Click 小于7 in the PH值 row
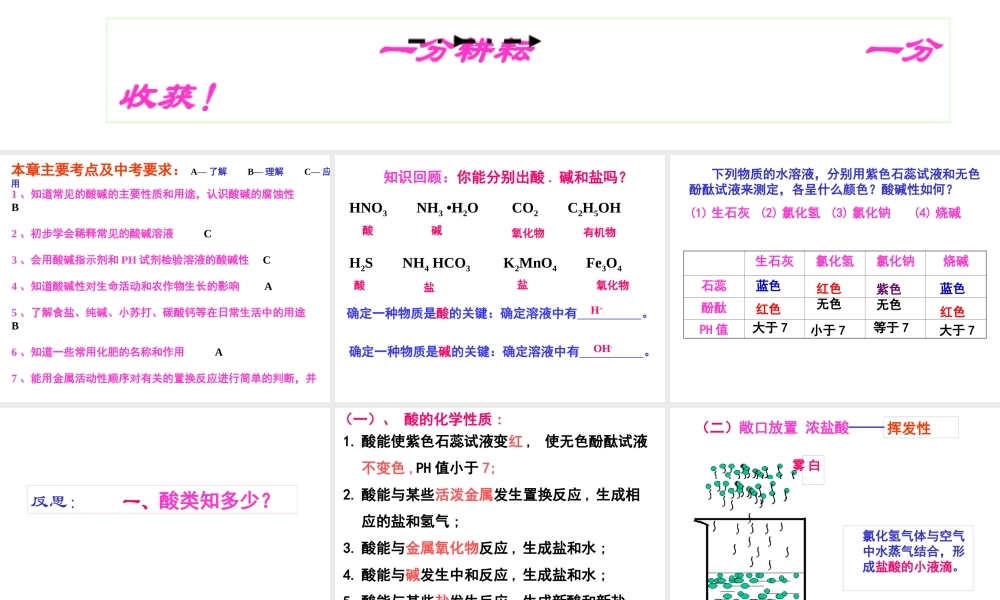The height and width of the screenshot is (600, 1000). 828,330
